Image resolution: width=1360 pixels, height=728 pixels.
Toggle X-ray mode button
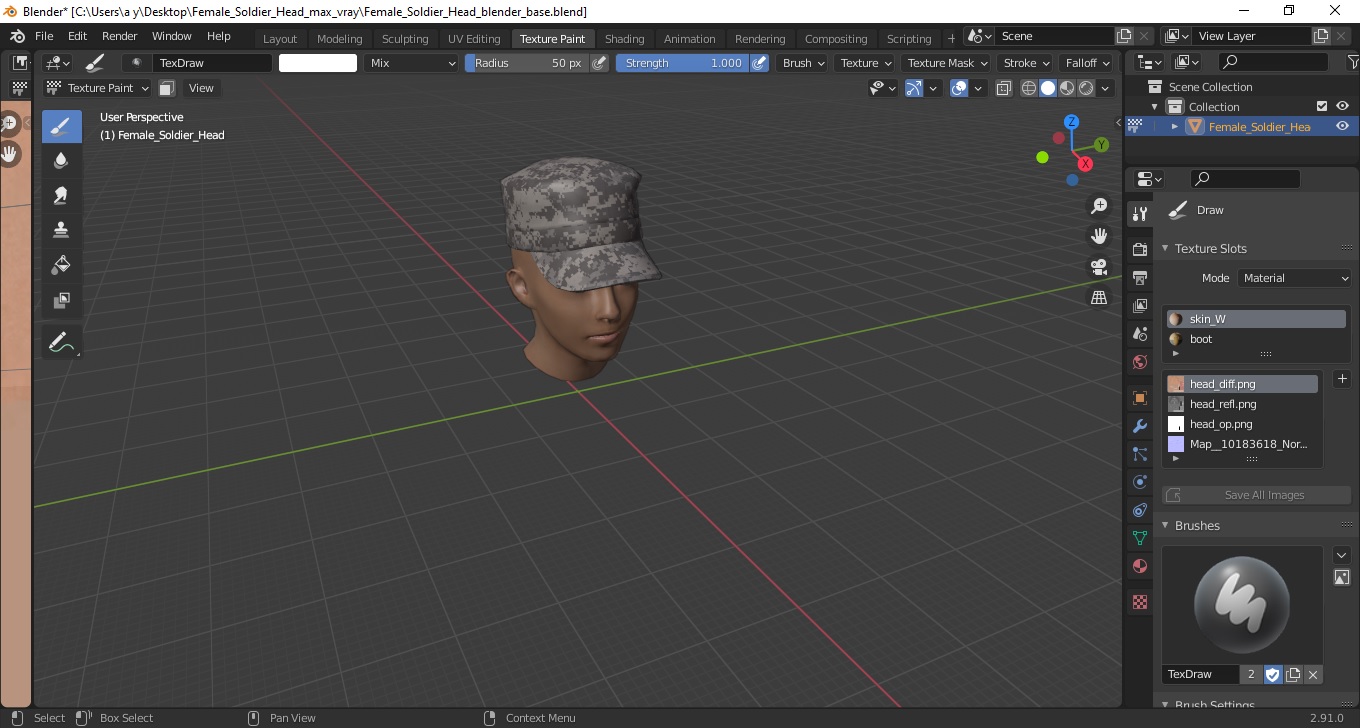[1005, 88]
